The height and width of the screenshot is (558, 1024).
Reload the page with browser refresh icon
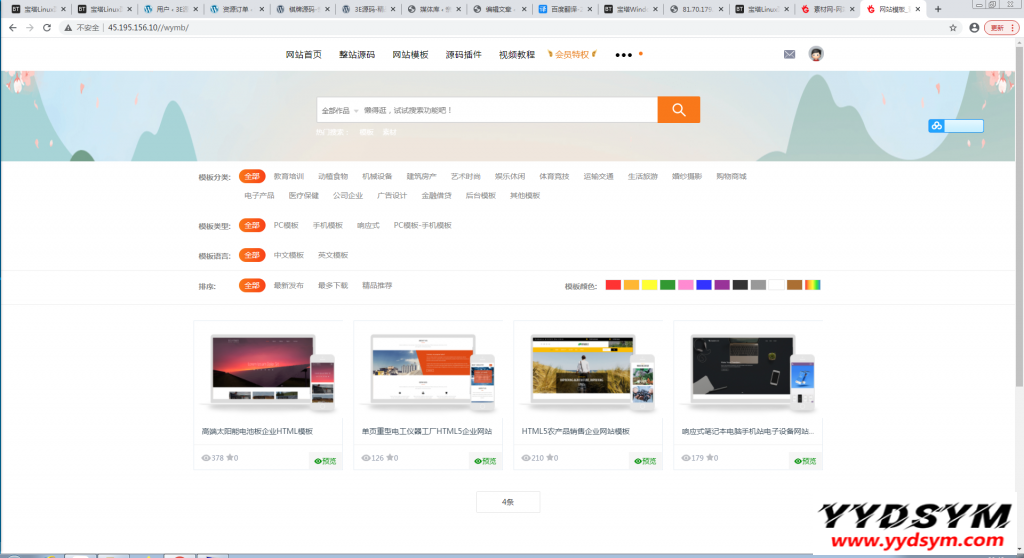(x=46, y=28)
